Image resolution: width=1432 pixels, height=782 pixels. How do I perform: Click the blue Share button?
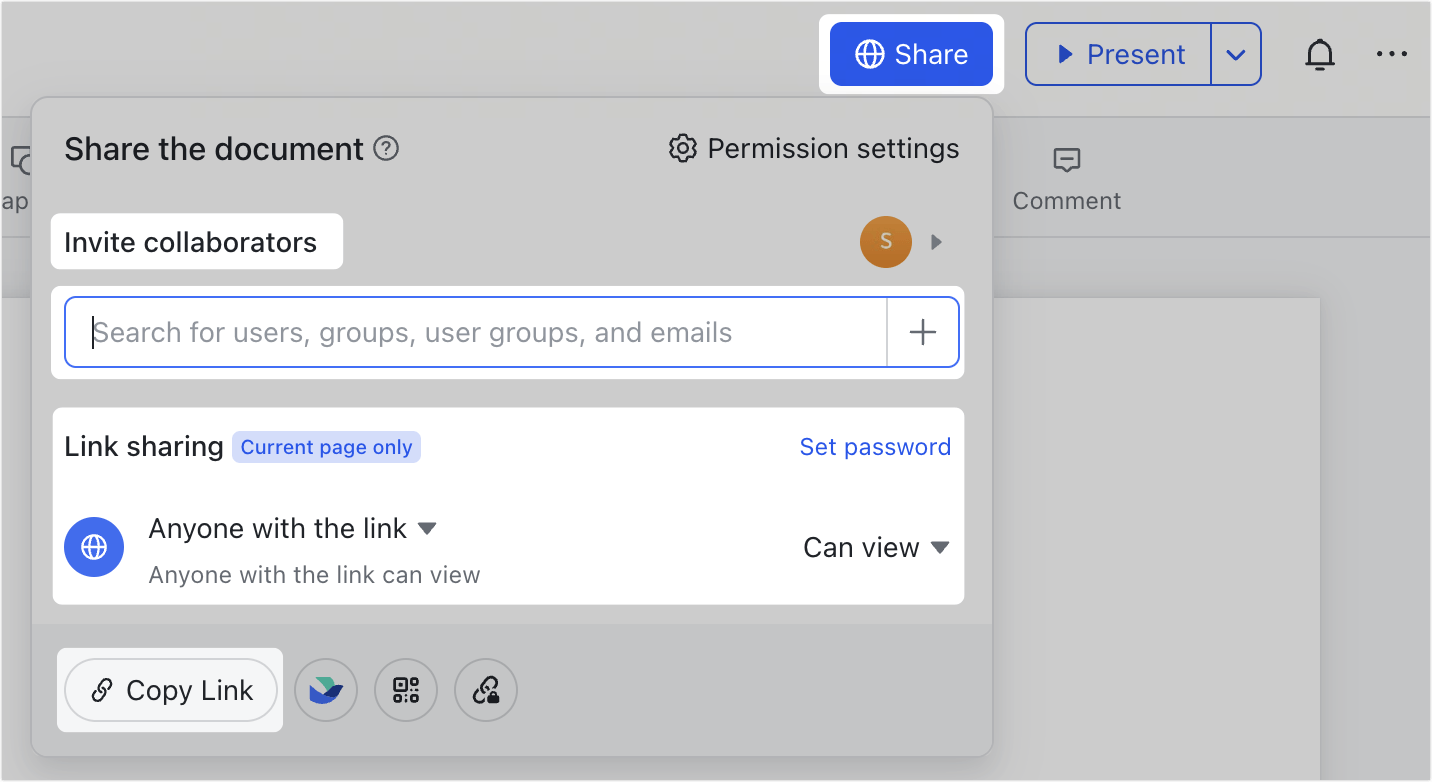[x=911, y=54]
